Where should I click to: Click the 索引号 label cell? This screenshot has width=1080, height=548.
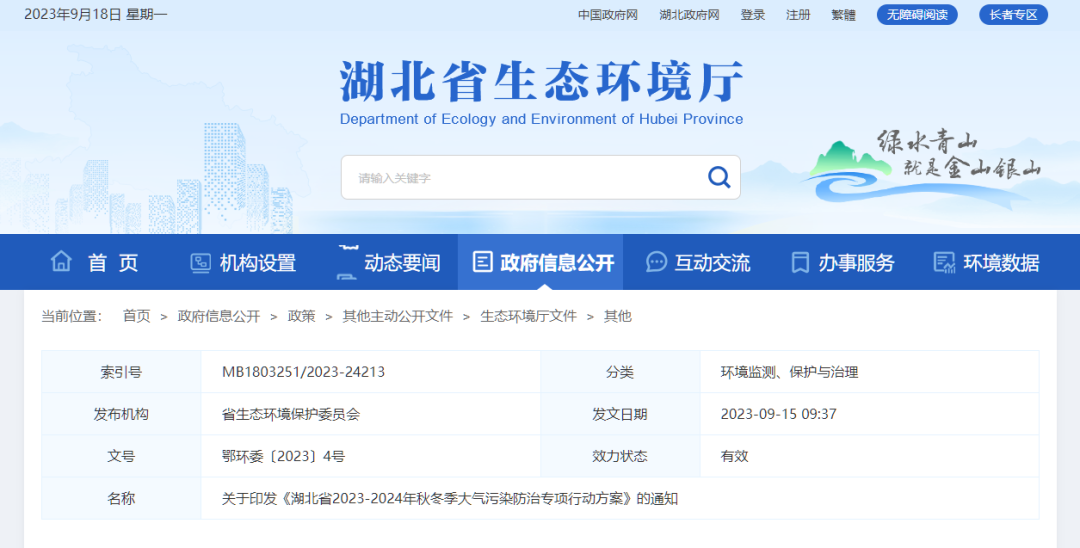121,372
